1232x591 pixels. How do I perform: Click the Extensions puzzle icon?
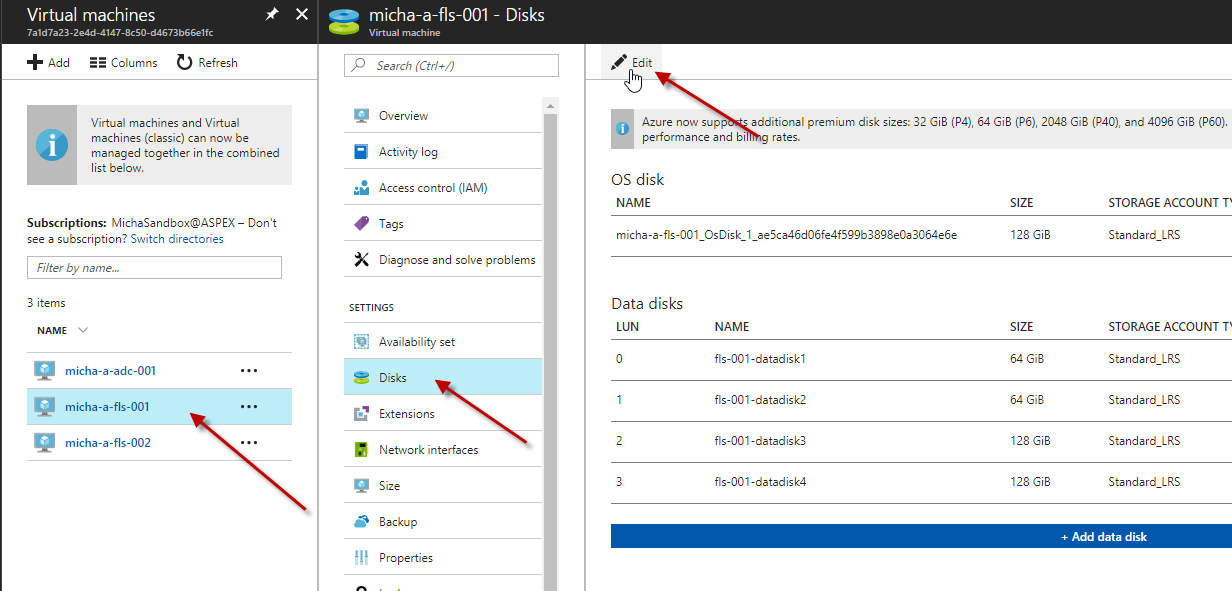click(362, 414)
